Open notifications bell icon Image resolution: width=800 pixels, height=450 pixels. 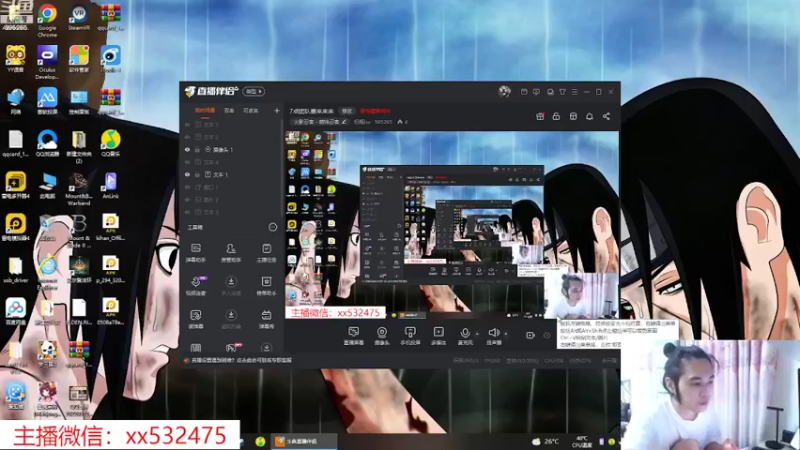589,116
